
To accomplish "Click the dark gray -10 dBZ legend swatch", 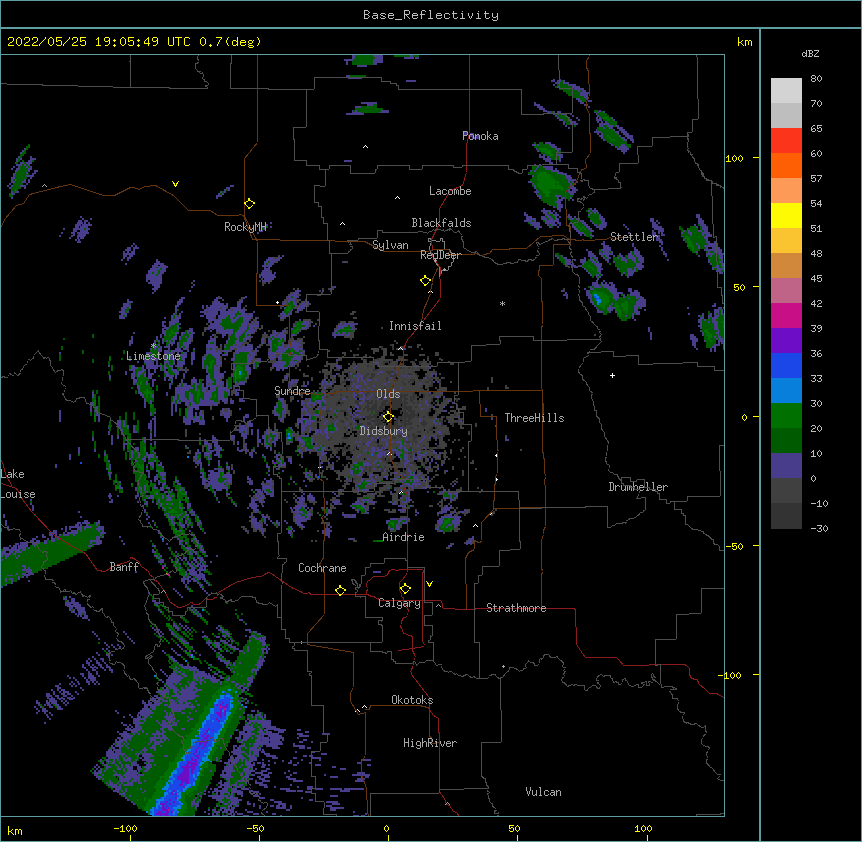I will pos(786,516).
